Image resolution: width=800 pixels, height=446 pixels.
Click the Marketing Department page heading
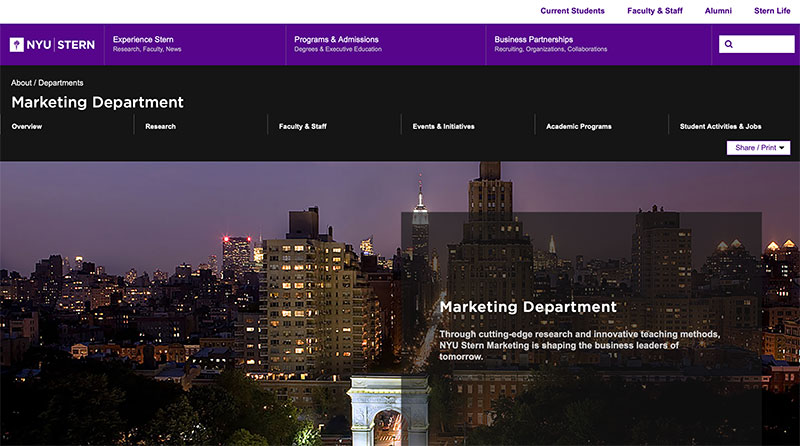pos(97,102)
